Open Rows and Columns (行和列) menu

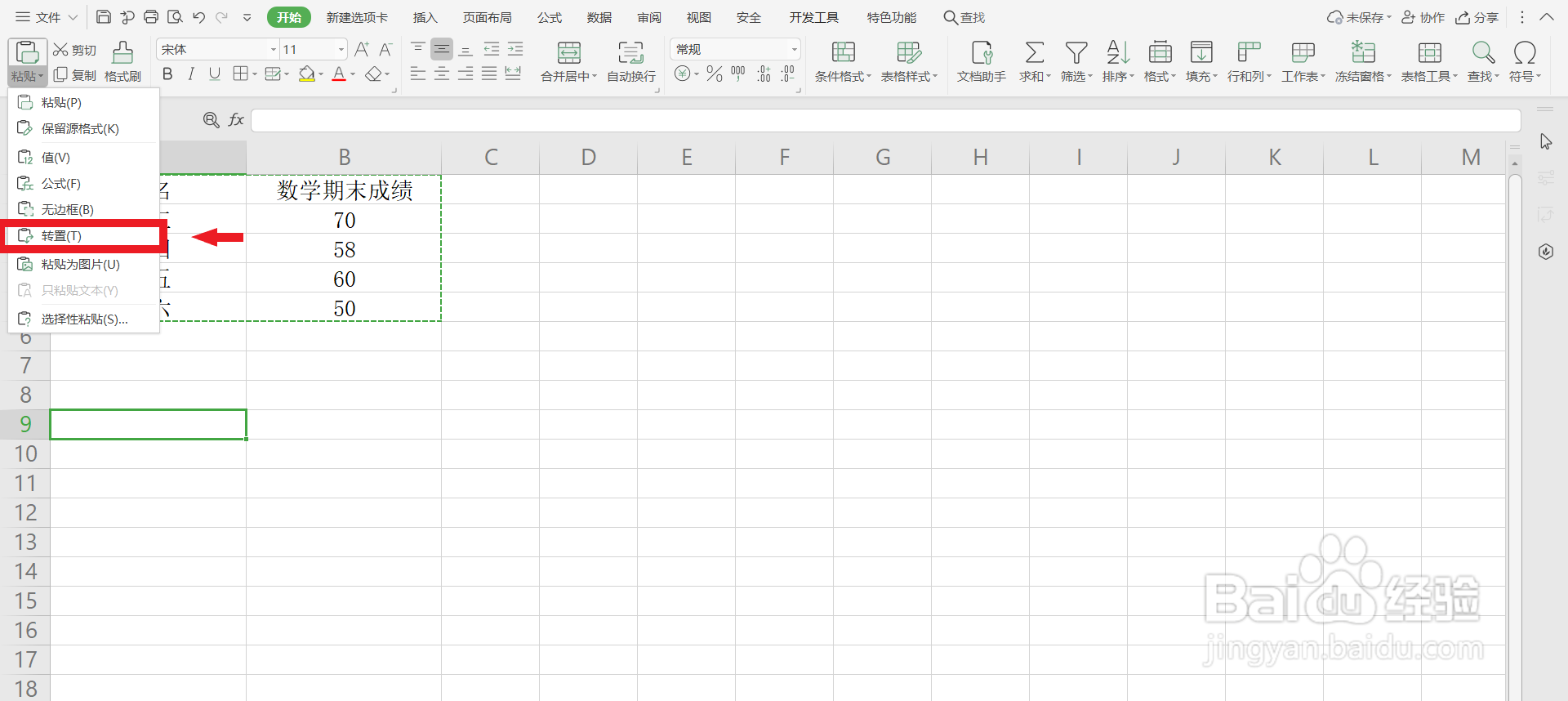tap(1249, 61)
